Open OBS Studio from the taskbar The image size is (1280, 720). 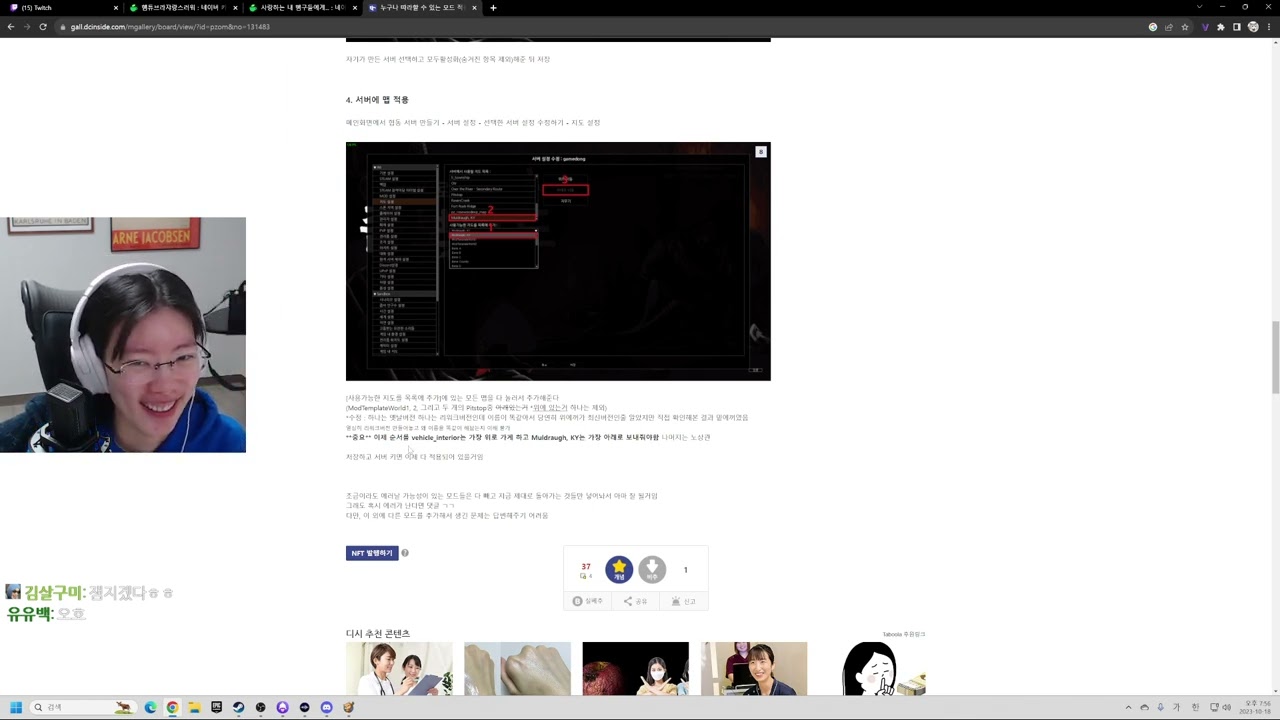[x=260, y=707]
